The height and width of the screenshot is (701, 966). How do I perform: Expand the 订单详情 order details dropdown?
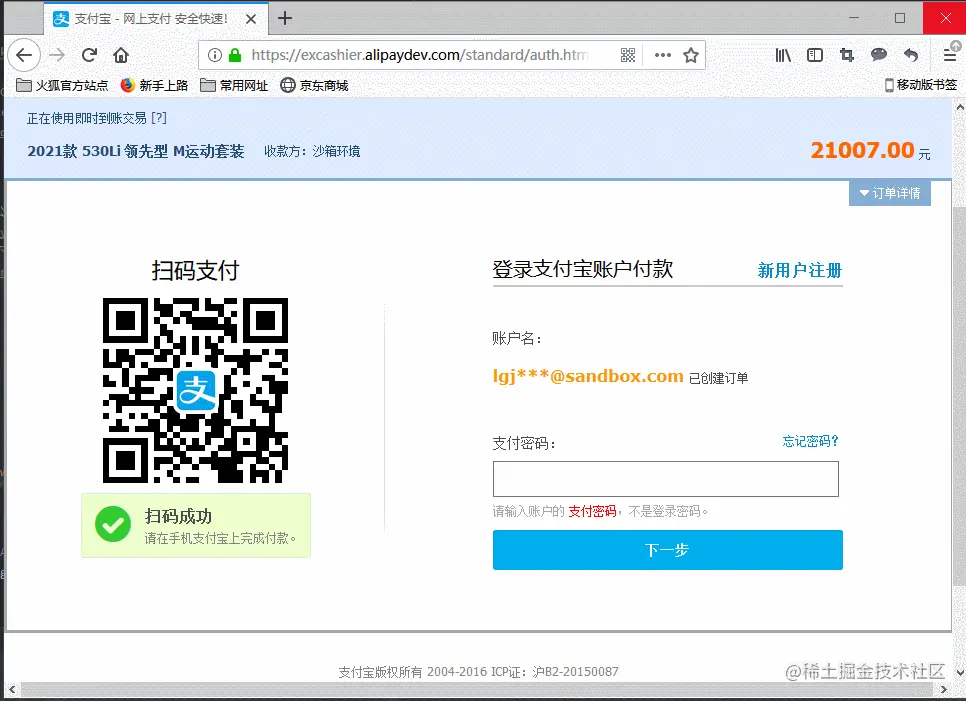pyautogui.click(x=889, y=193)
